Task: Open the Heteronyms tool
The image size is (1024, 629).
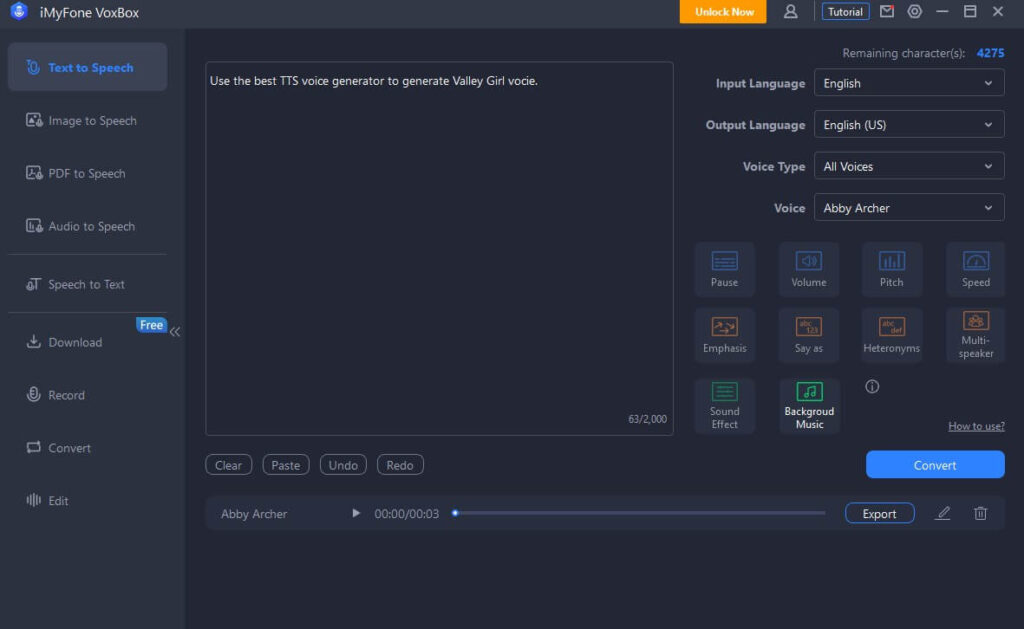Action: [x=891, y=335]
